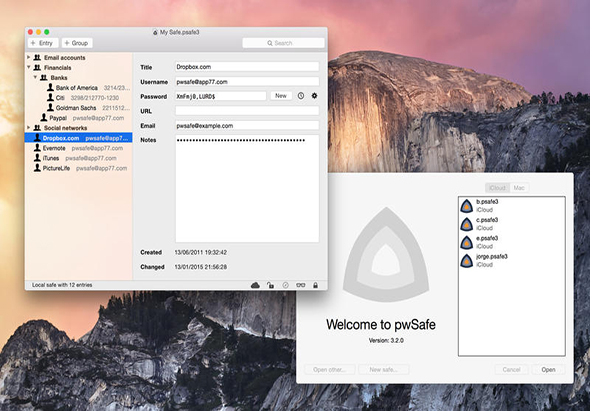Generate a New password
Viewport: 590px width, 411px height.
click(x=281, y=96)
